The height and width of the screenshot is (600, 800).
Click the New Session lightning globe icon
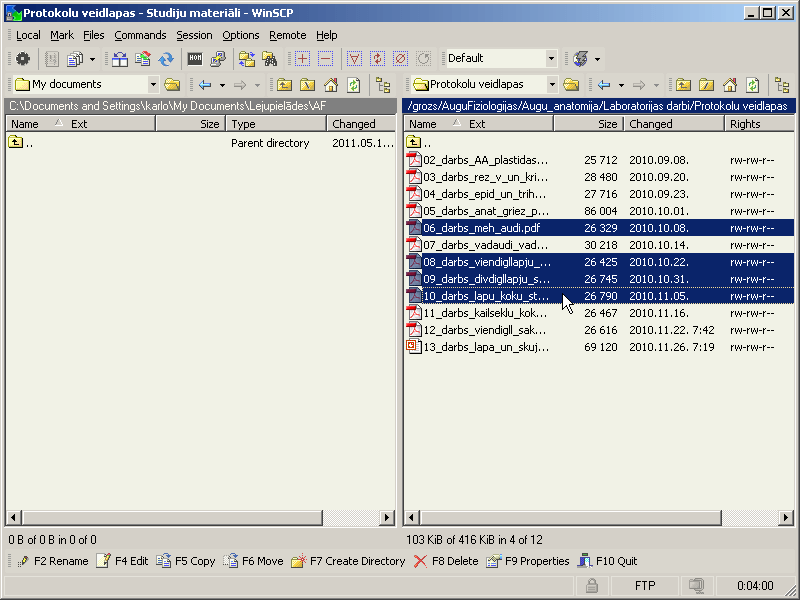(x=581, y=59)
